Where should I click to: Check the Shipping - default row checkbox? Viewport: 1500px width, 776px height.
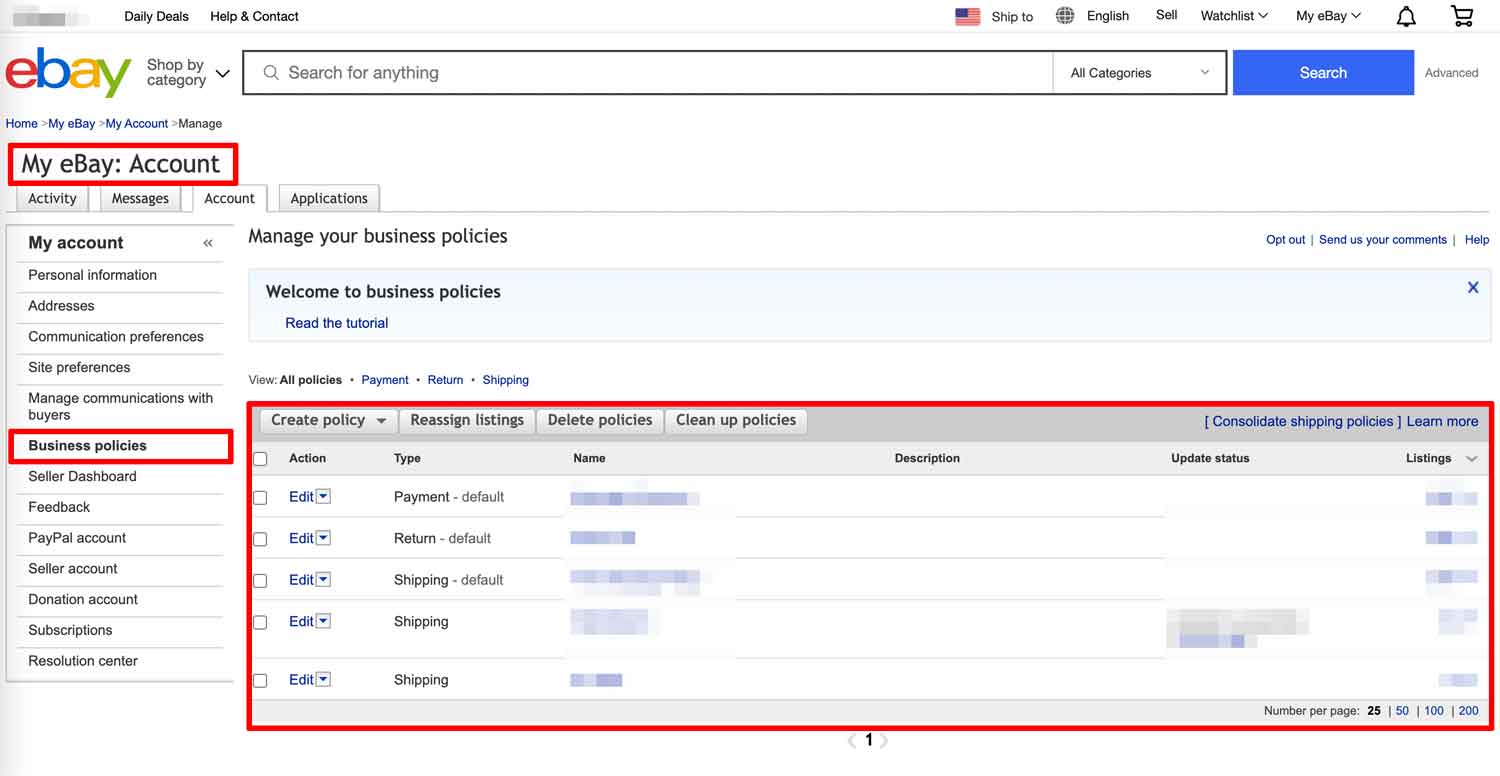click(x=261, y=580)
